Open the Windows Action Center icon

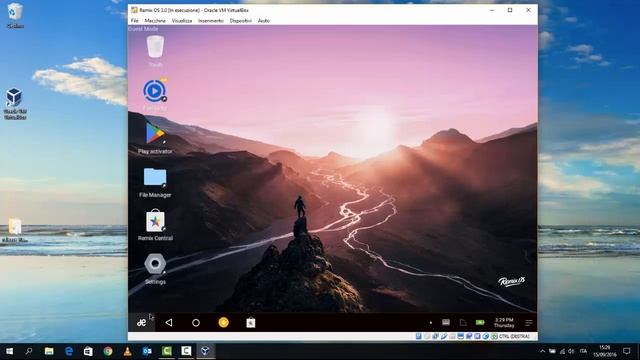pos(627,351)
